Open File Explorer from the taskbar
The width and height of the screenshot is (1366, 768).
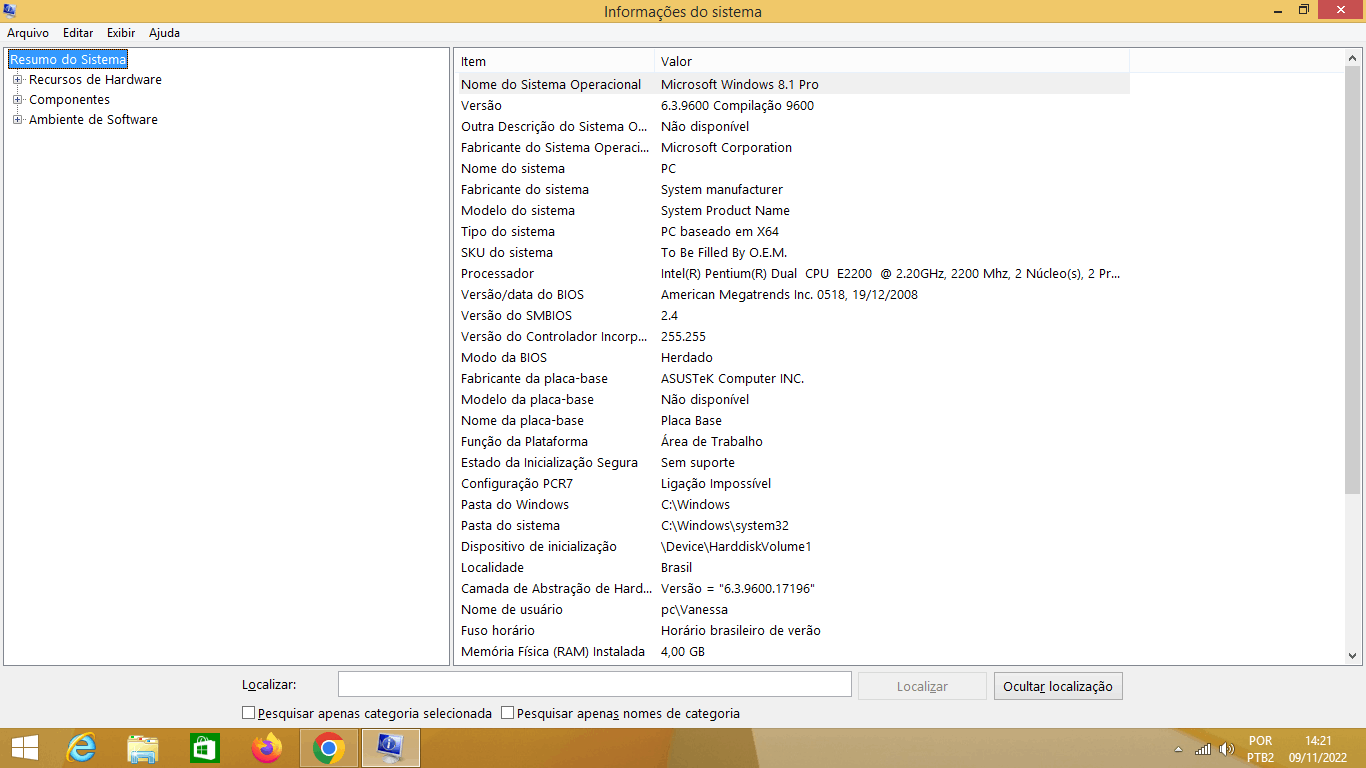pos(143,748)
